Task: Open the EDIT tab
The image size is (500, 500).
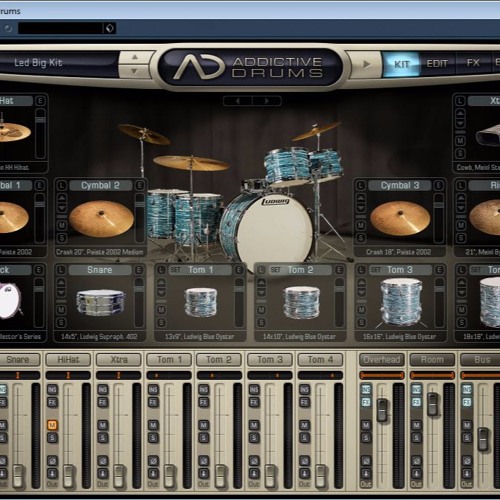Action: click(x=437, y=64)
